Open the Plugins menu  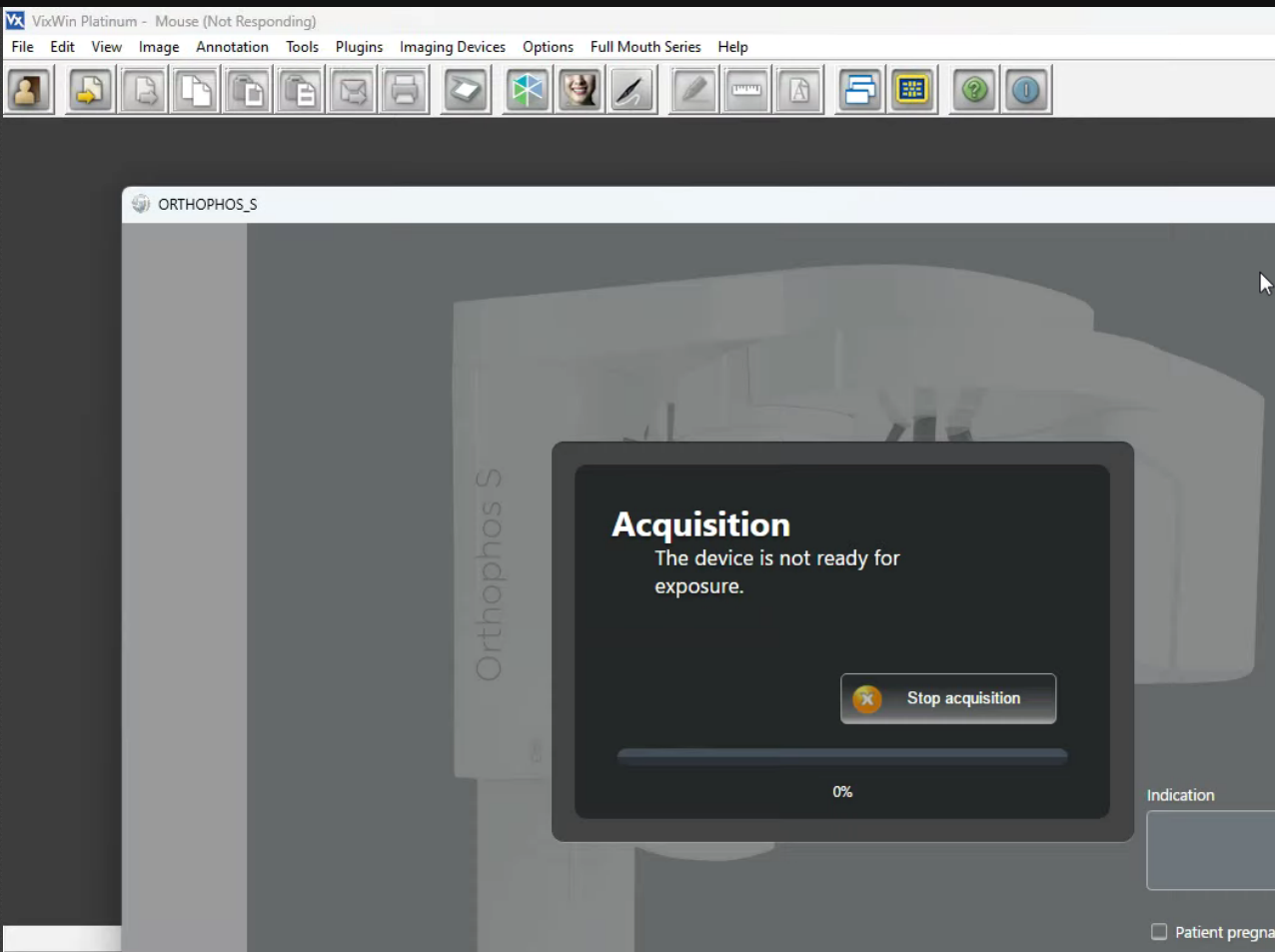coord(359,47)
